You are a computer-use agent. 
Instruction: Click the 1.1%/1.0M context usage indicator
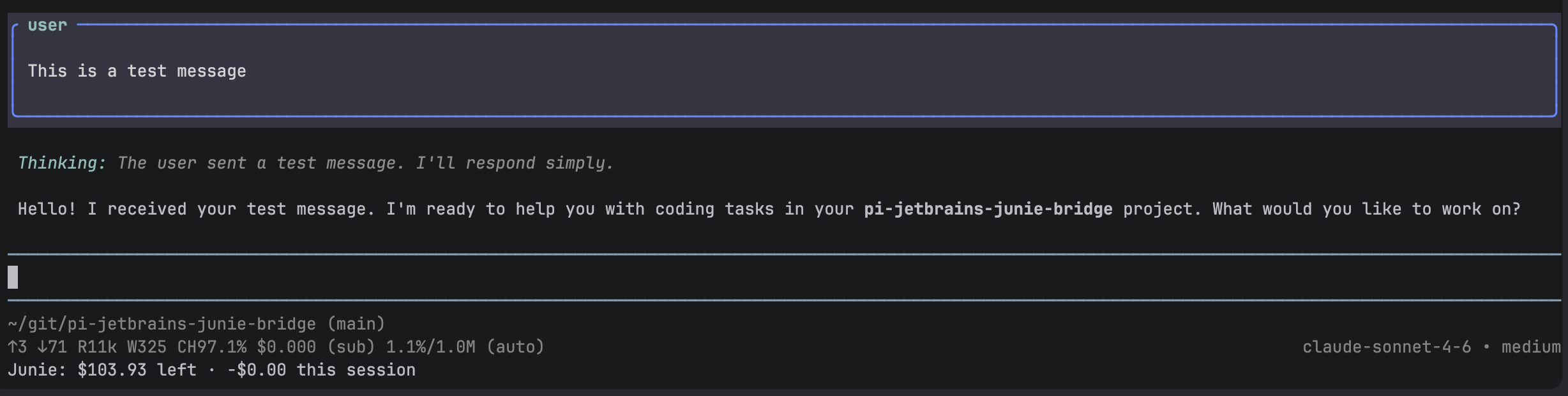[431, 347]
